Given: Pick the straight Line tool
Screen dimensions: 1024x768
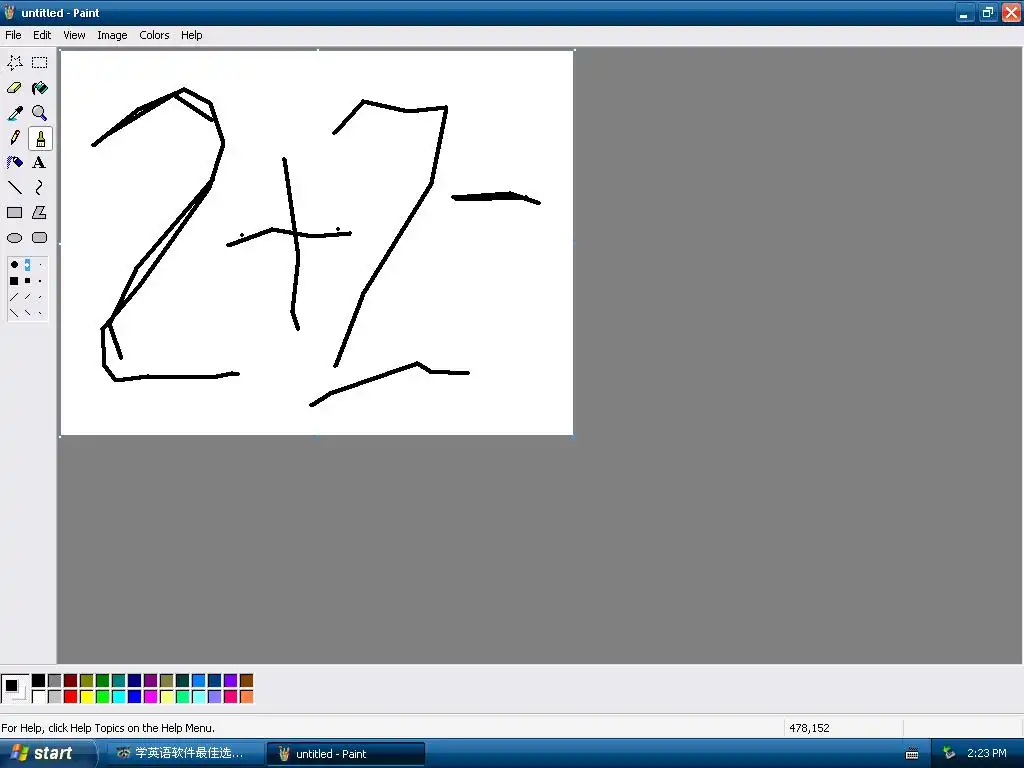Looking at the screenshot, I should point(14,188).
